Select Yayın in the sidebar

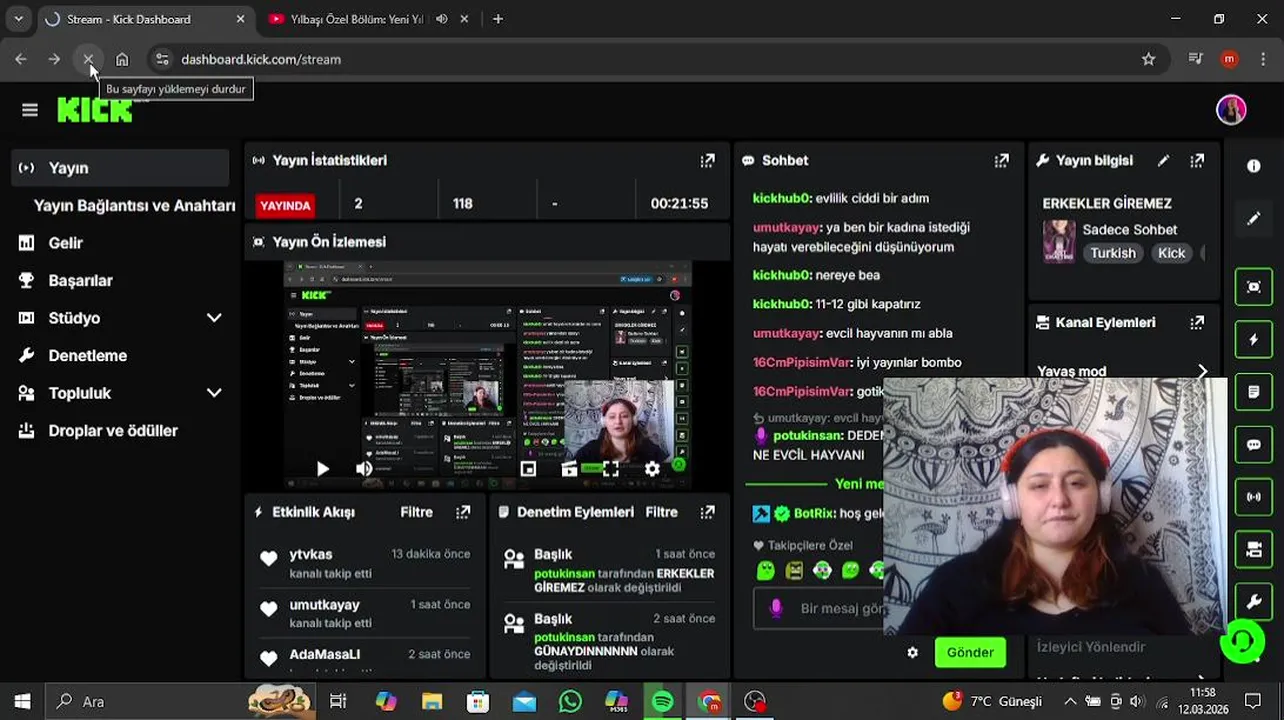coord(121,168)
